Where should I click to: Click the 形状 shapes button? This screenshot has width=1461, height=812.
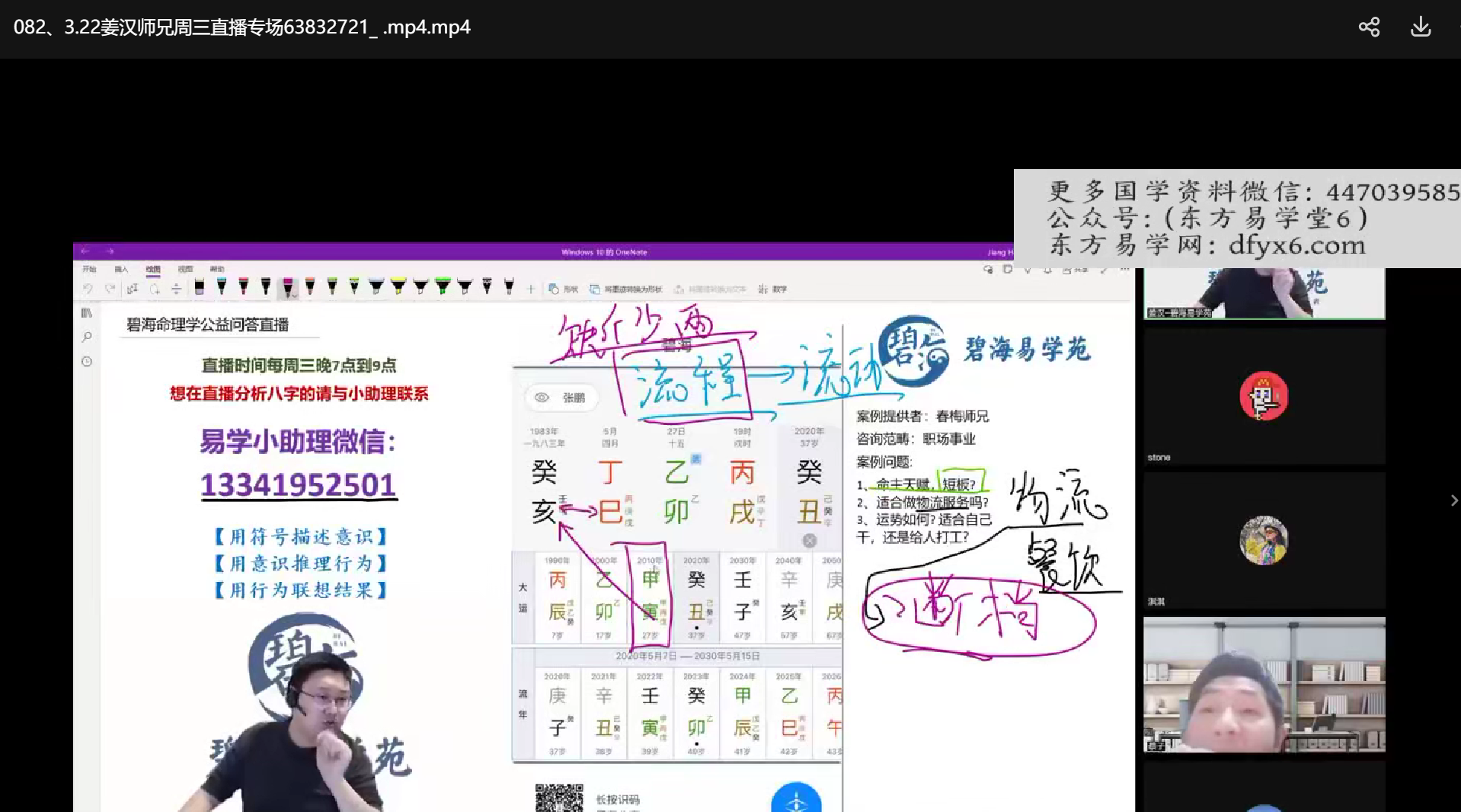(564, 289)
